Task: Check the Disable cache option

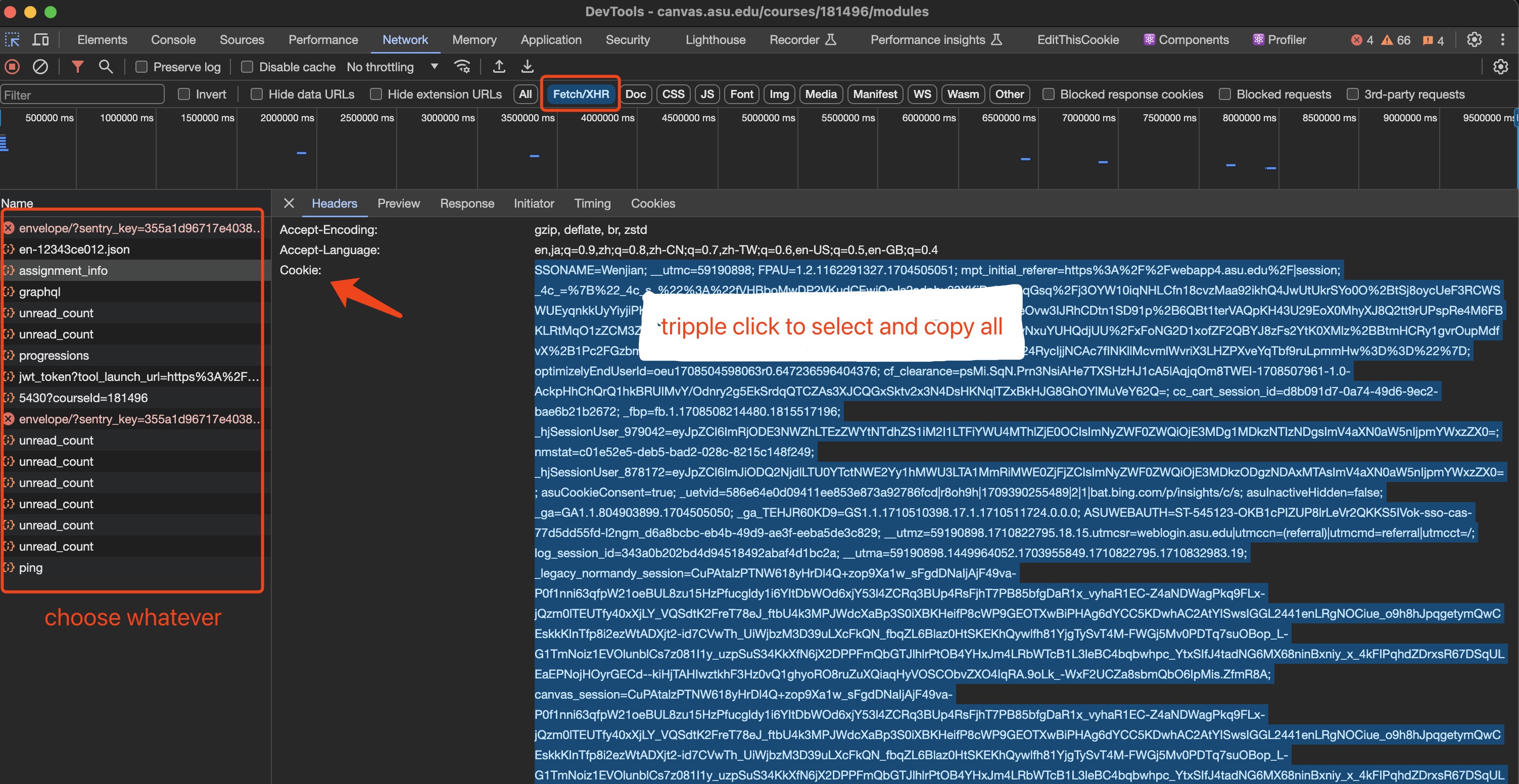Action: click(248, 67)
